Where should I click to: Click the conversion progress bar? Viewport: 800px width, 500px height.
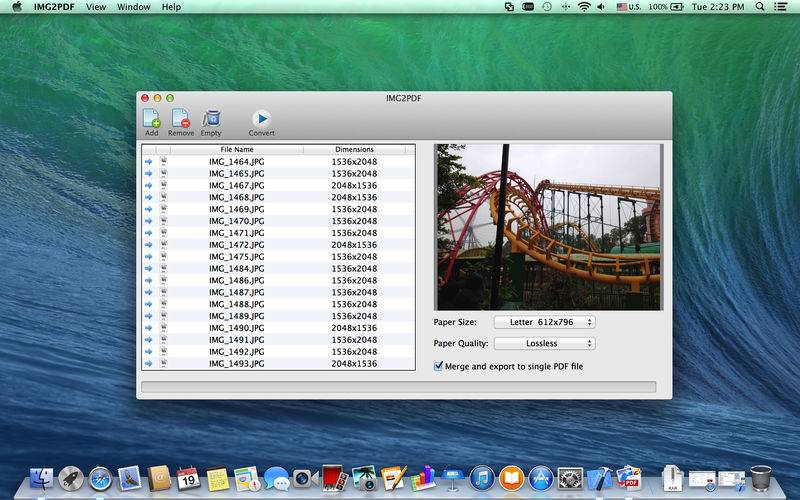pyautogui.click(x=398, y=386)
